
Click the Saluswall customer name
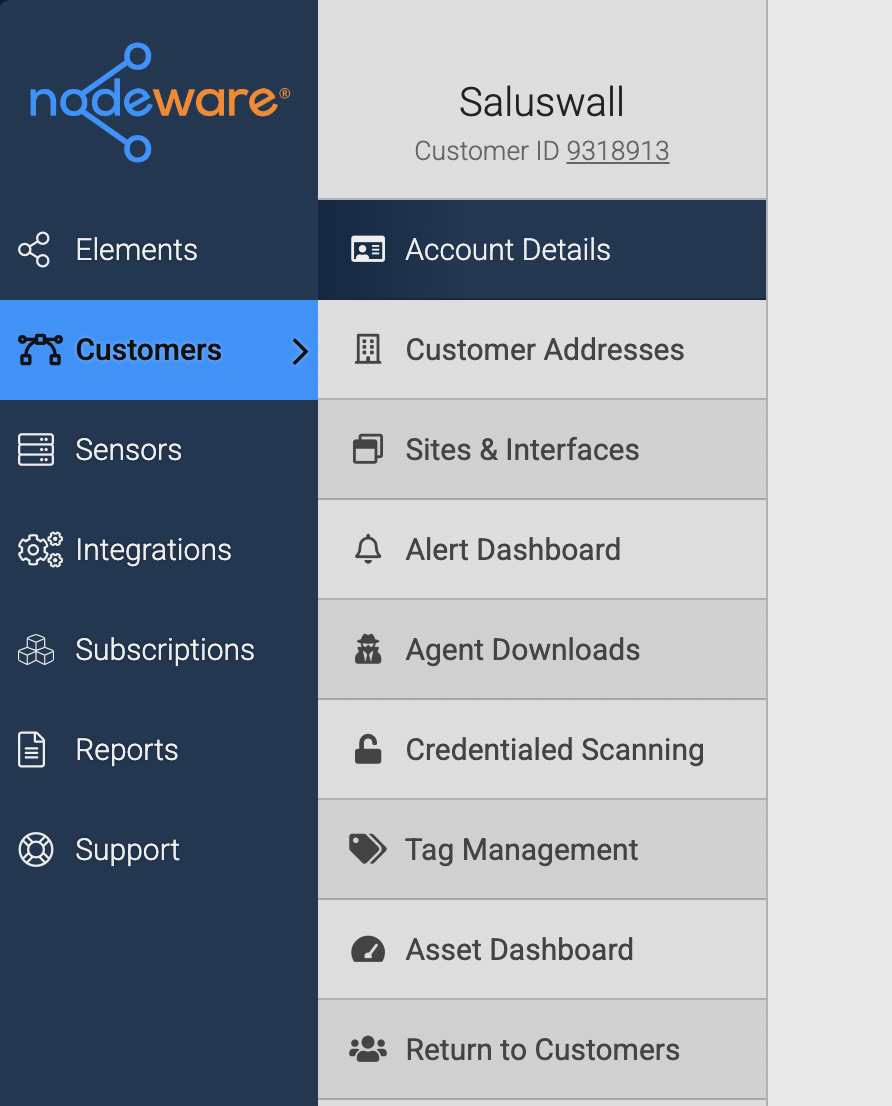point(542,102)
